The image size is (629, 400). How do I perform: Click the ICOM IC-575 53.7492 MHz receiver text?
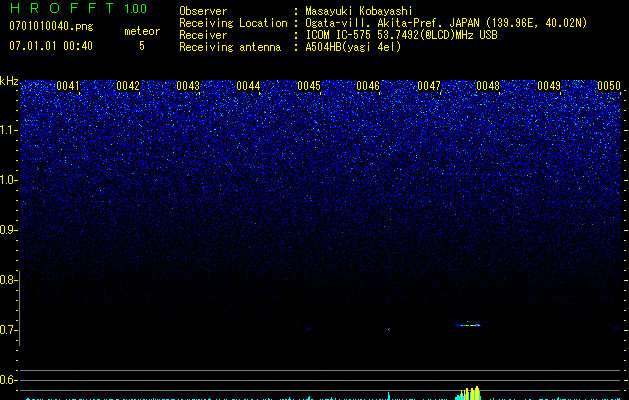(401, 35)
